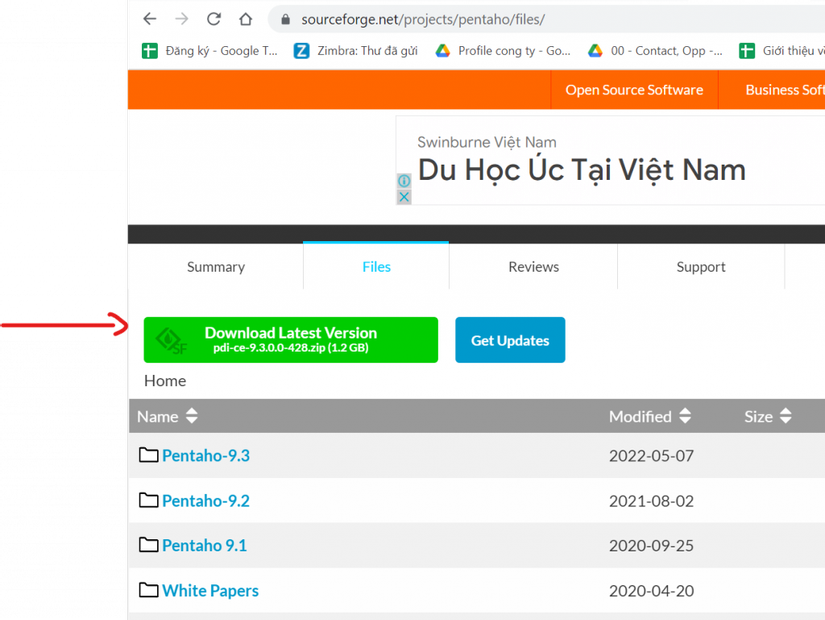Click the padlock site security icon
The image size is (825, 620).
(286, 19)
